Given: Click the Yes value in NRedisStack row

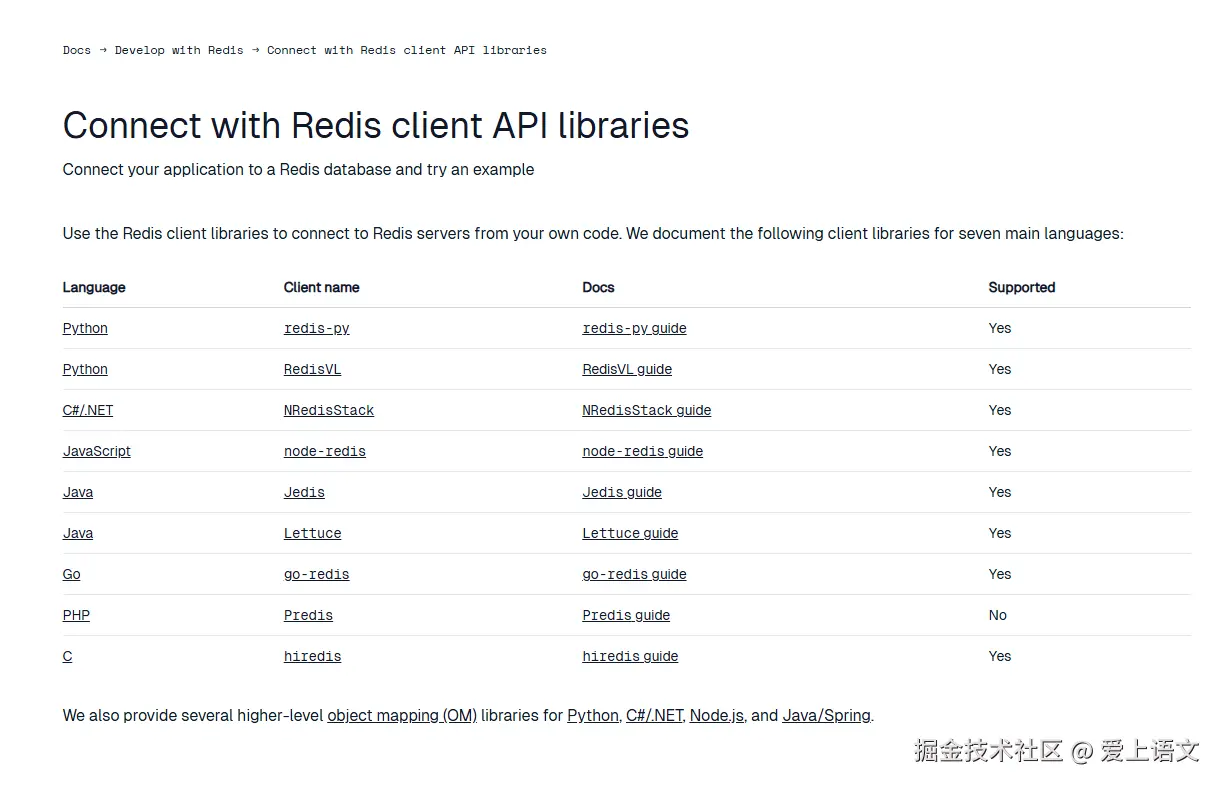Looking at the screenshot, I should (x=1000, y=410).
